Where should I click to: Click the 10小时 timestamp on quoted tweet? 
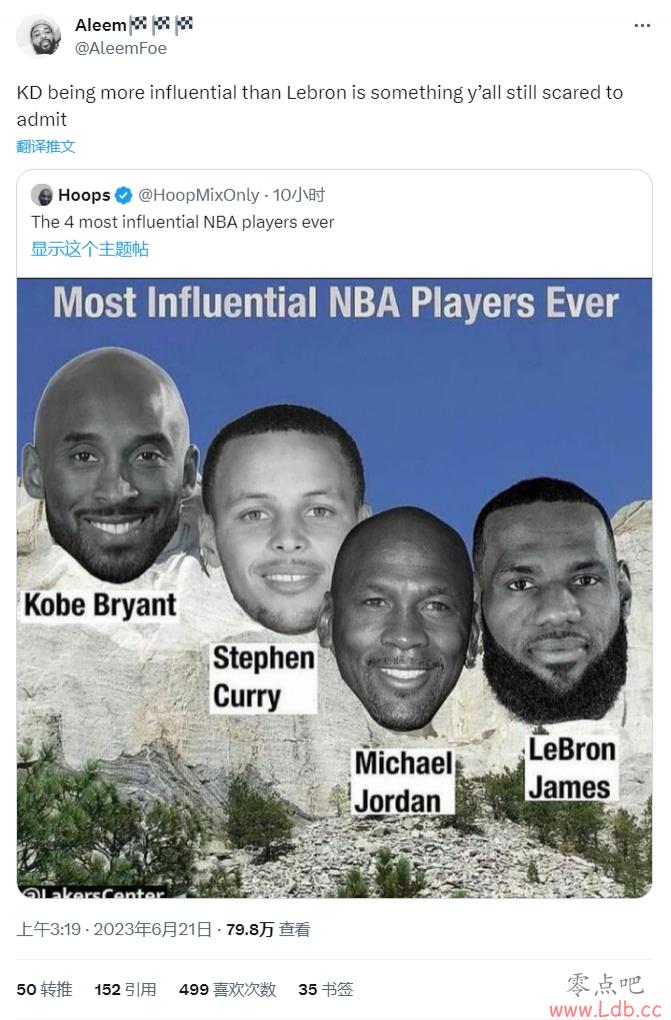tap(299, 195)
